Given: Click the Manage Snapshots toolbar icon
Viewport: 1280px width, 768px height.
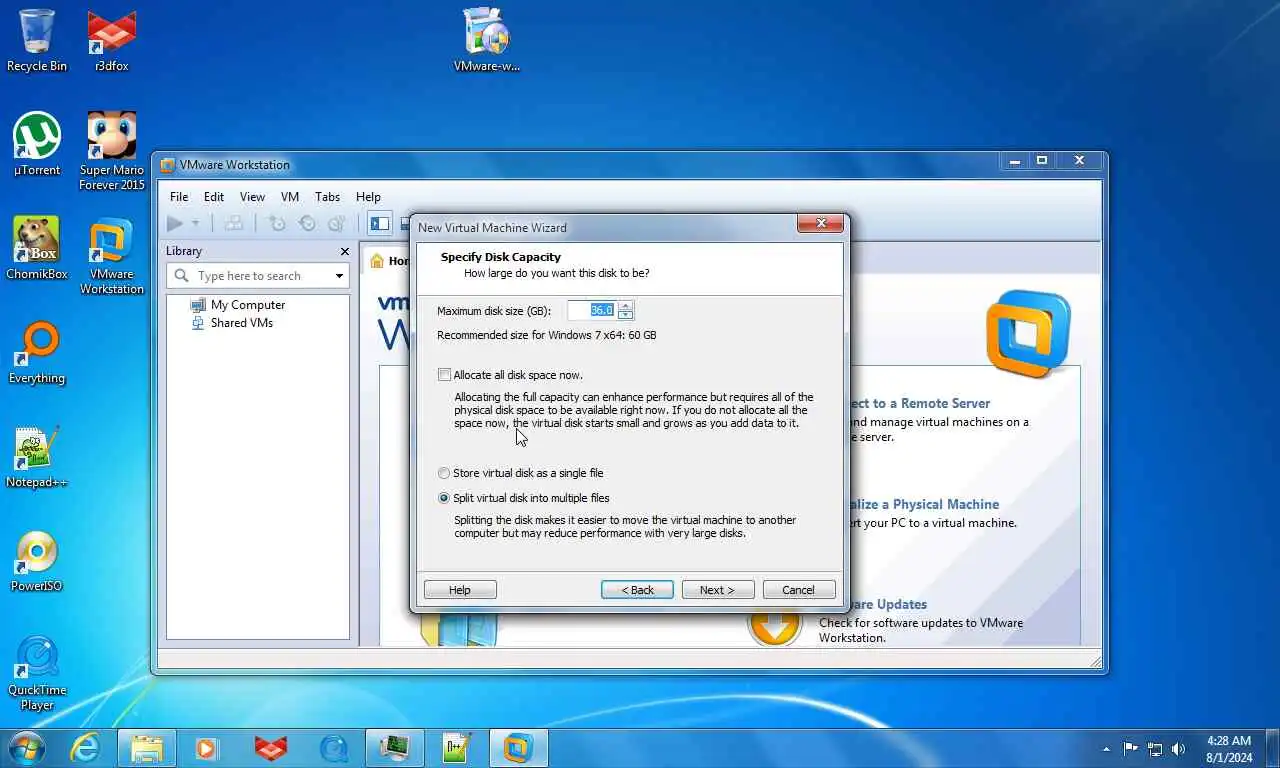Looking at the screenshot, I should point(337,224).
